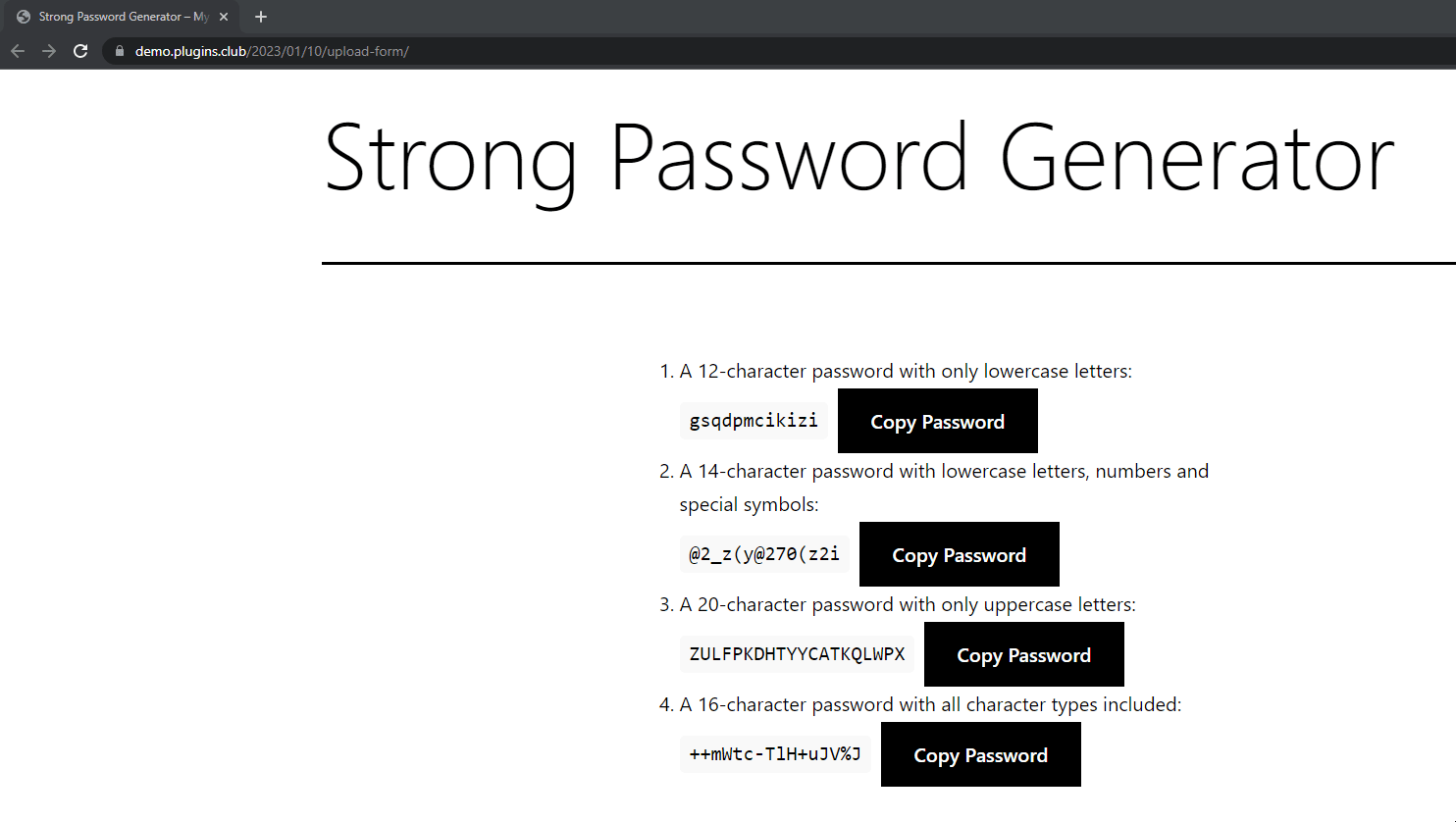The width and height of the screenshot is (1456, 822).
Task: Click the ZULFPKDHTYYCATKQLWPX password text
Action: coord(797,654)
